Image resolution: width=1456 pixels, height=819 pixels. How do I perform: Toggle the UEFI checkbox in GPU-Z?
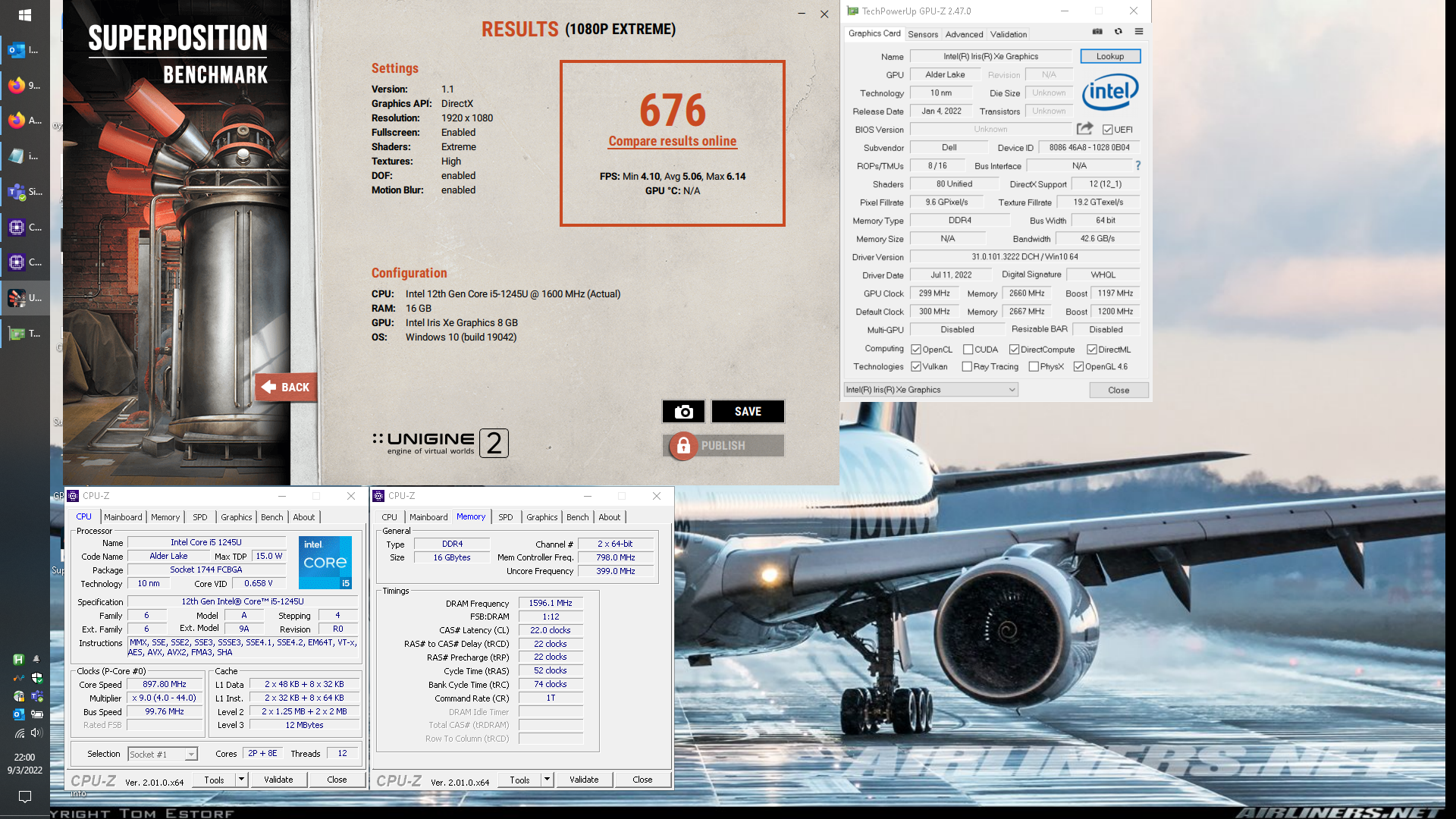click(x=1107, y=130)
